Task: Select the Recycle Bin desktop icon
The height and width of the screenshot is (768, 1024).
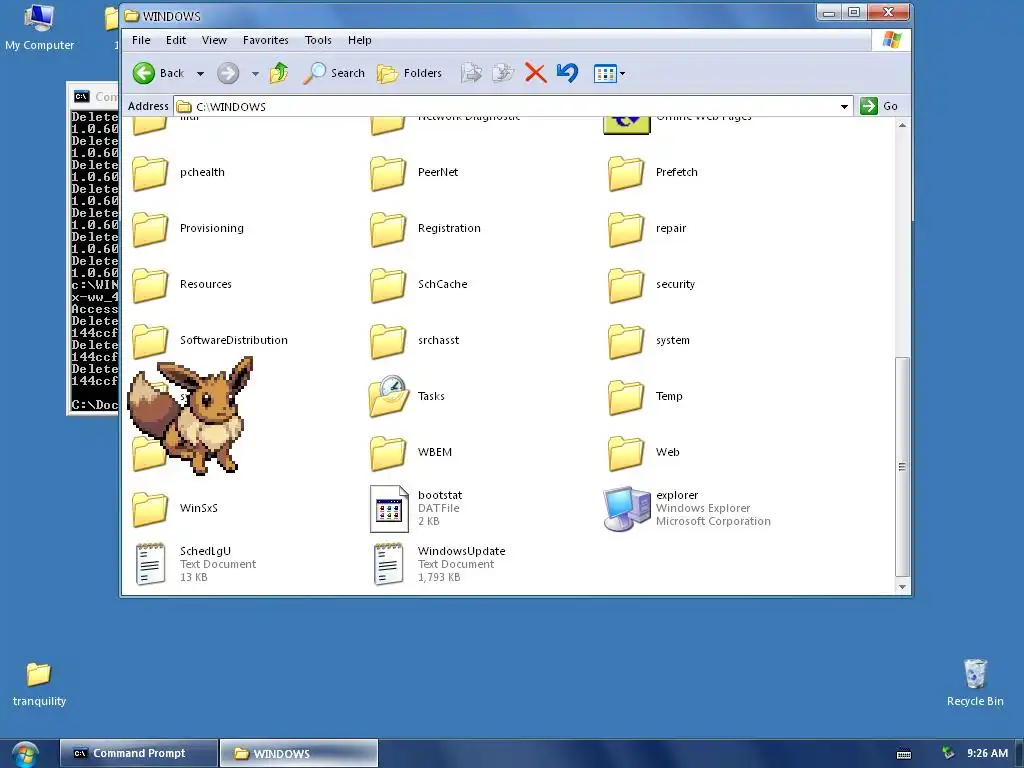Action: (975, 673)
